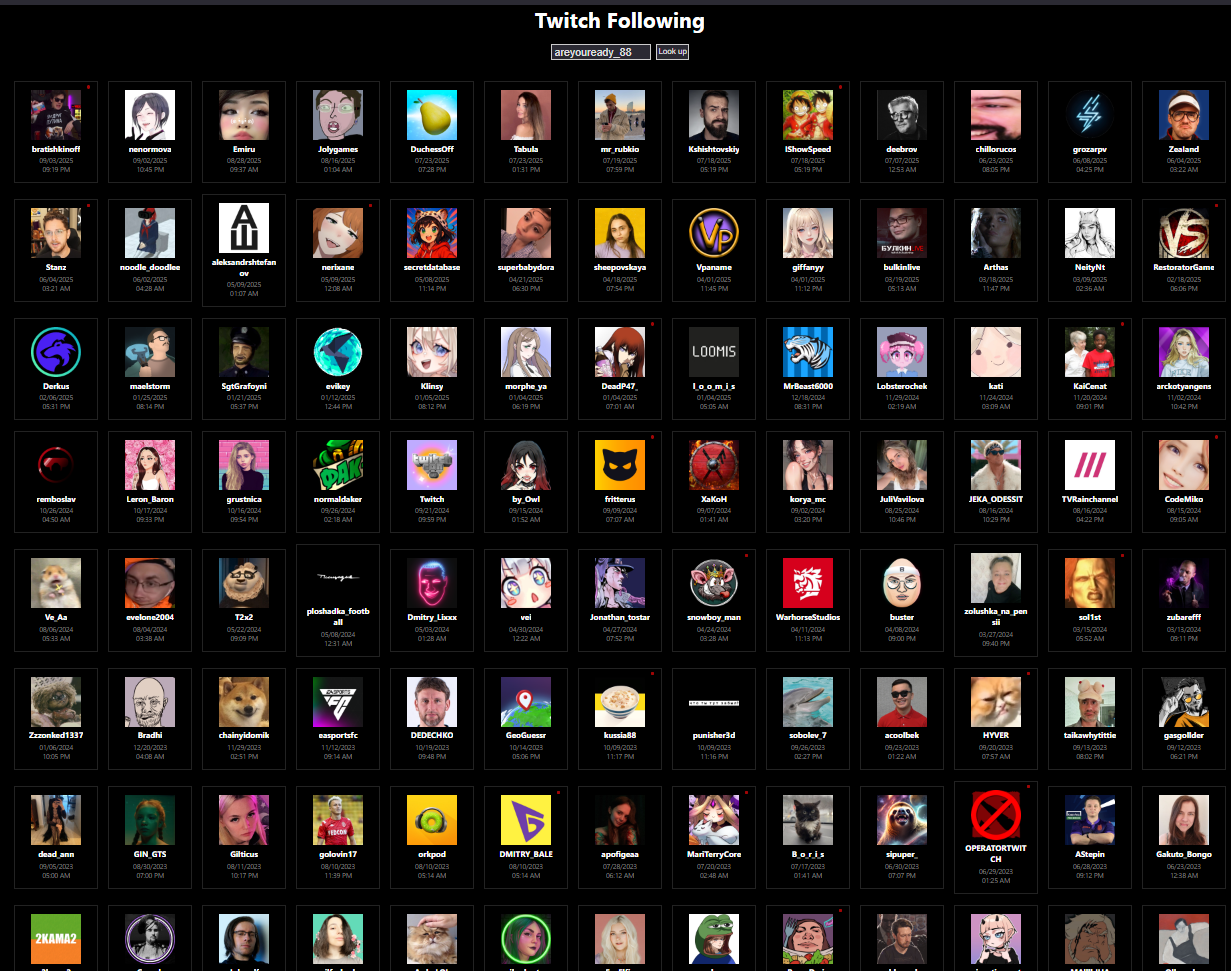Open fritterus black cat icon
The image size is (1231, 971).
click(620, 465)
